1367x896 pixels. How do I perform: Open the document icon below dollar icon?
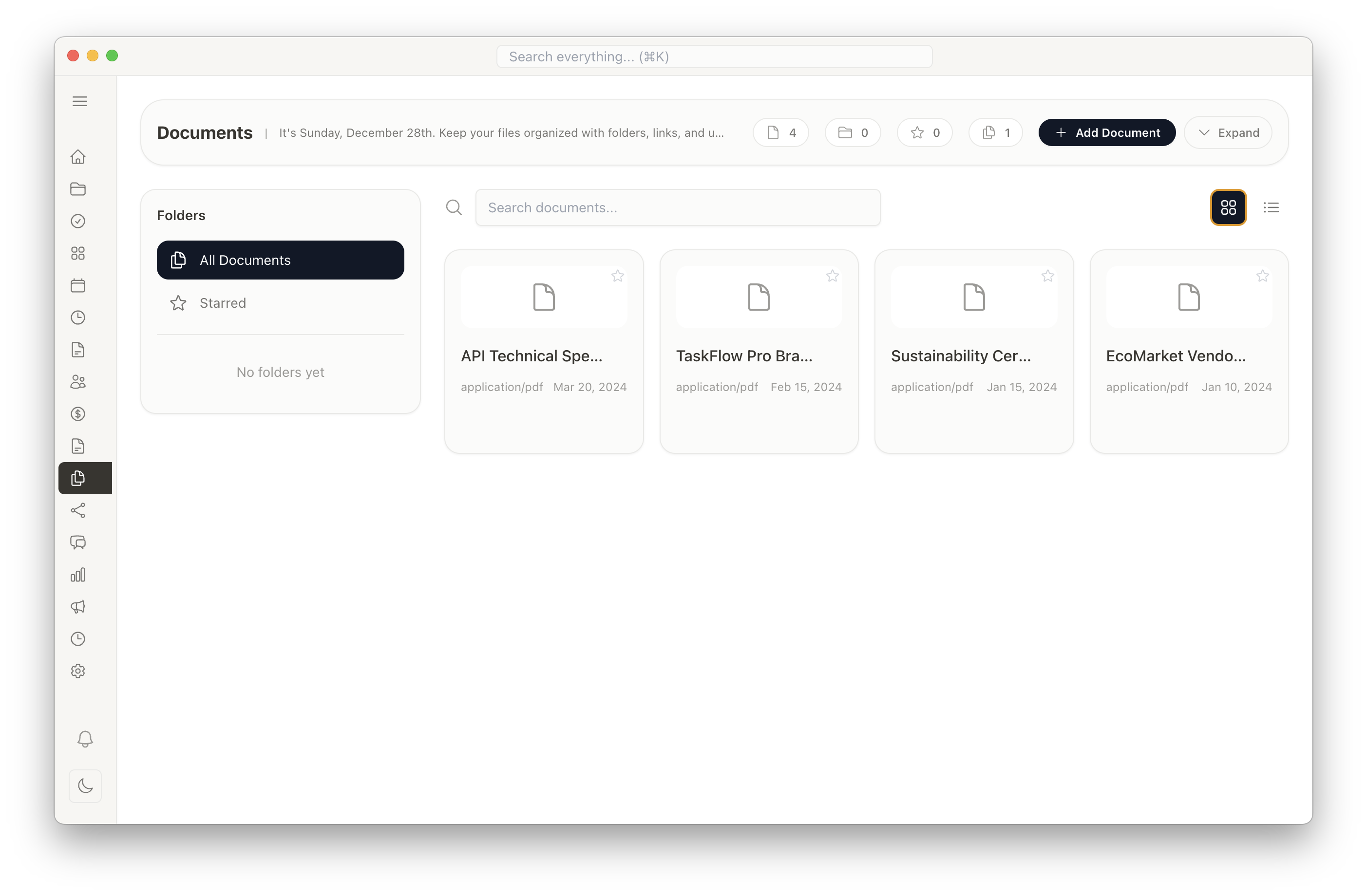point(78,446)
